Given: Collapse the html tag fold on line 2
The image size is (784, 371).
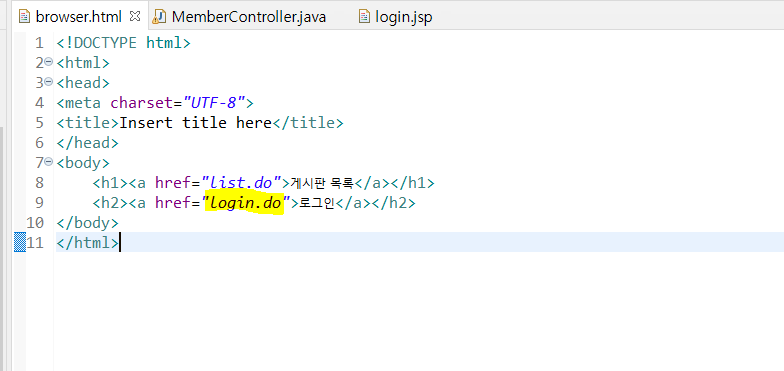Looking at the screenshot, I should (48, 62).
